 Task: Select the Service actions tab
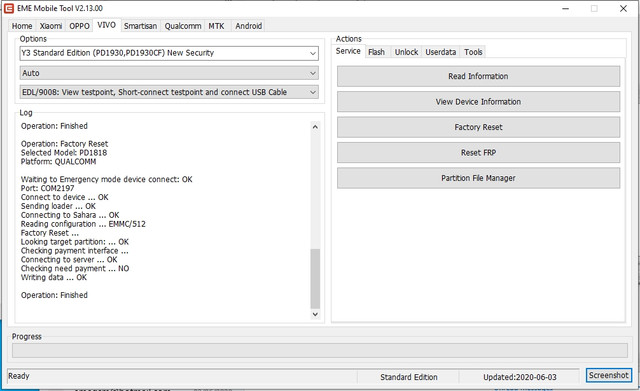pyautogui.click(x=348, y=51)
